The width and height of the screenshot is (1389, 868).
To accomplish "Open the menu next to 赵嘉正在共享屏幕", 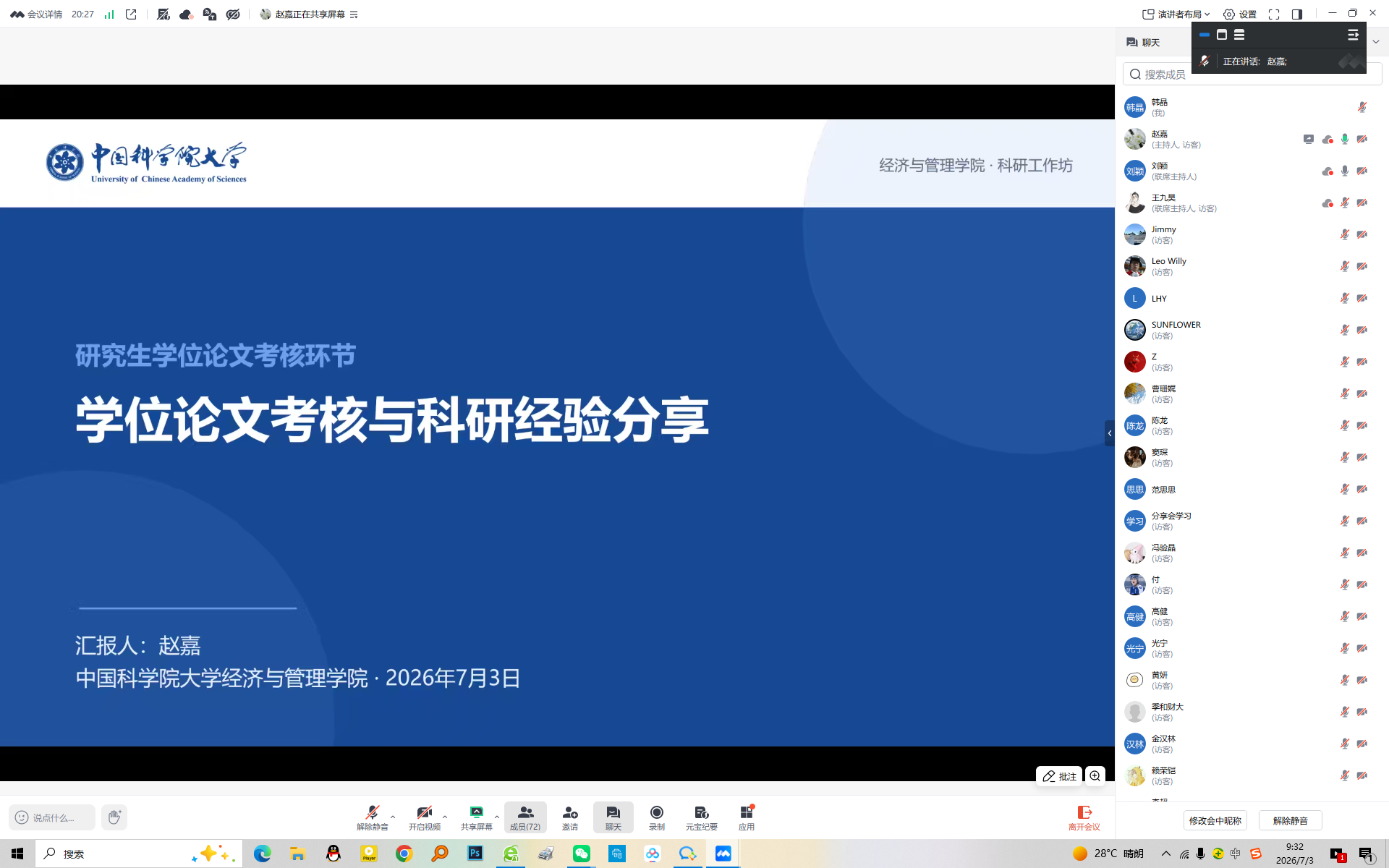I will (x=354, y=14).
